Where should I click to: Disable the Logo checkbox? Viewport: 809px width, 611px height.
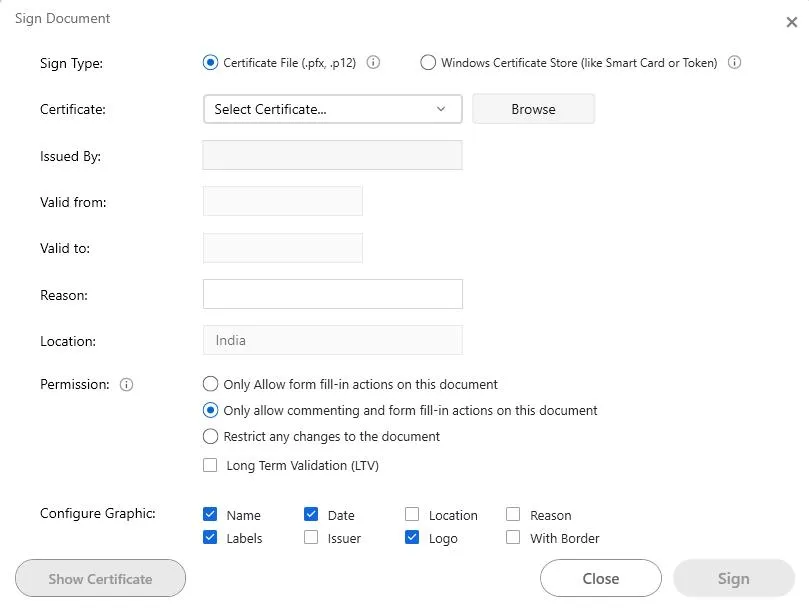pos(412,538)
